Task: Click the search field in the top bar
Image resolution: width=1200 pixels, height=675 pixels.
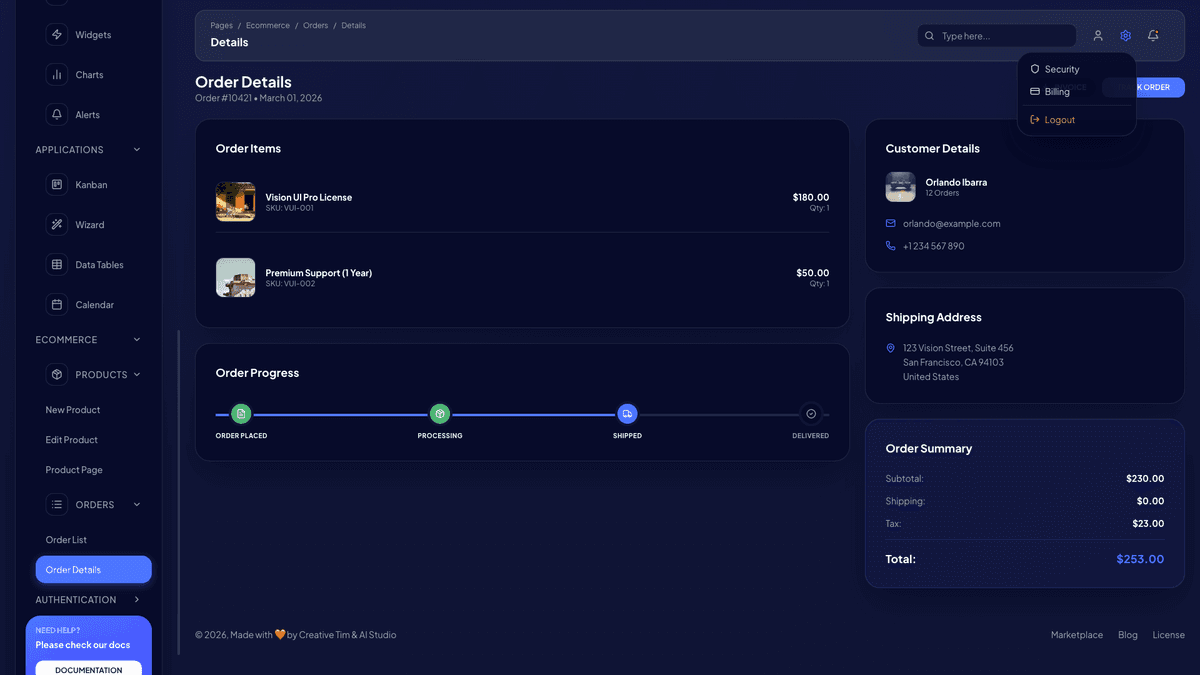Action: [x=997, y=35]
